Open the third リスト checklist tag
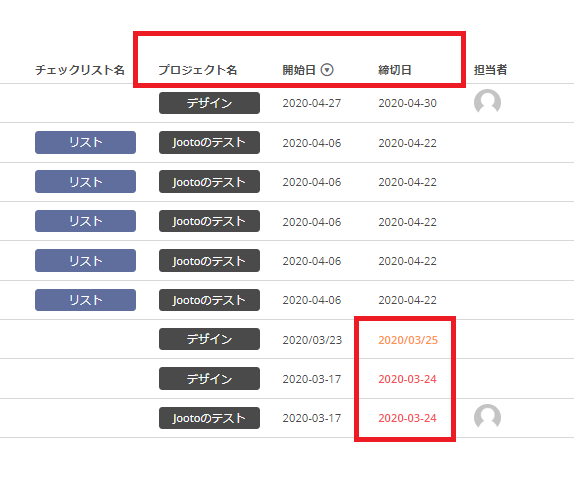 pyautogui.click(x=85, y=221)
